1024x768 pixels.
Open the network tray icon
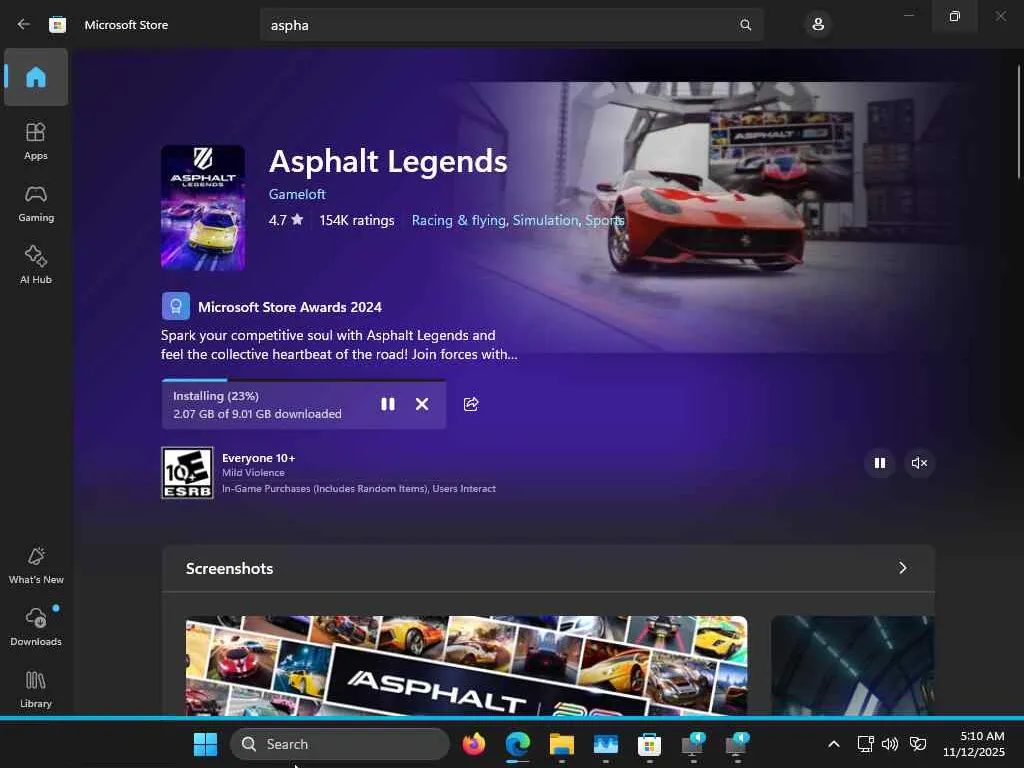coord(865,744)
